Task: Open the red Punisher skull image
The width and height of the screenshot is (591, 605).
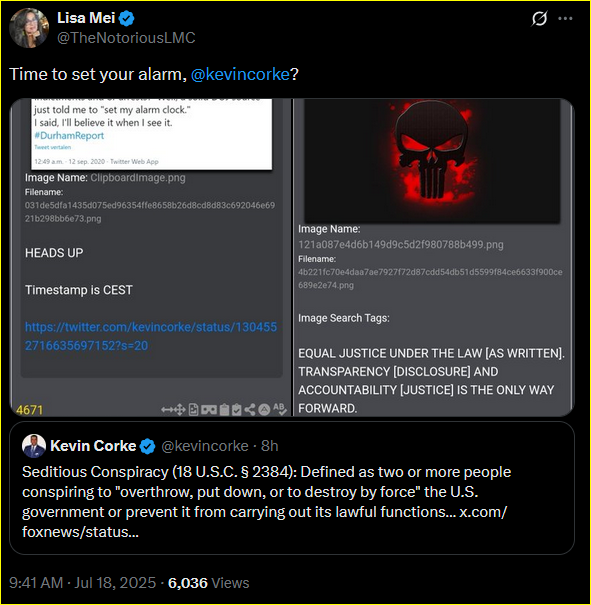Action: click(x=432, y=161)
